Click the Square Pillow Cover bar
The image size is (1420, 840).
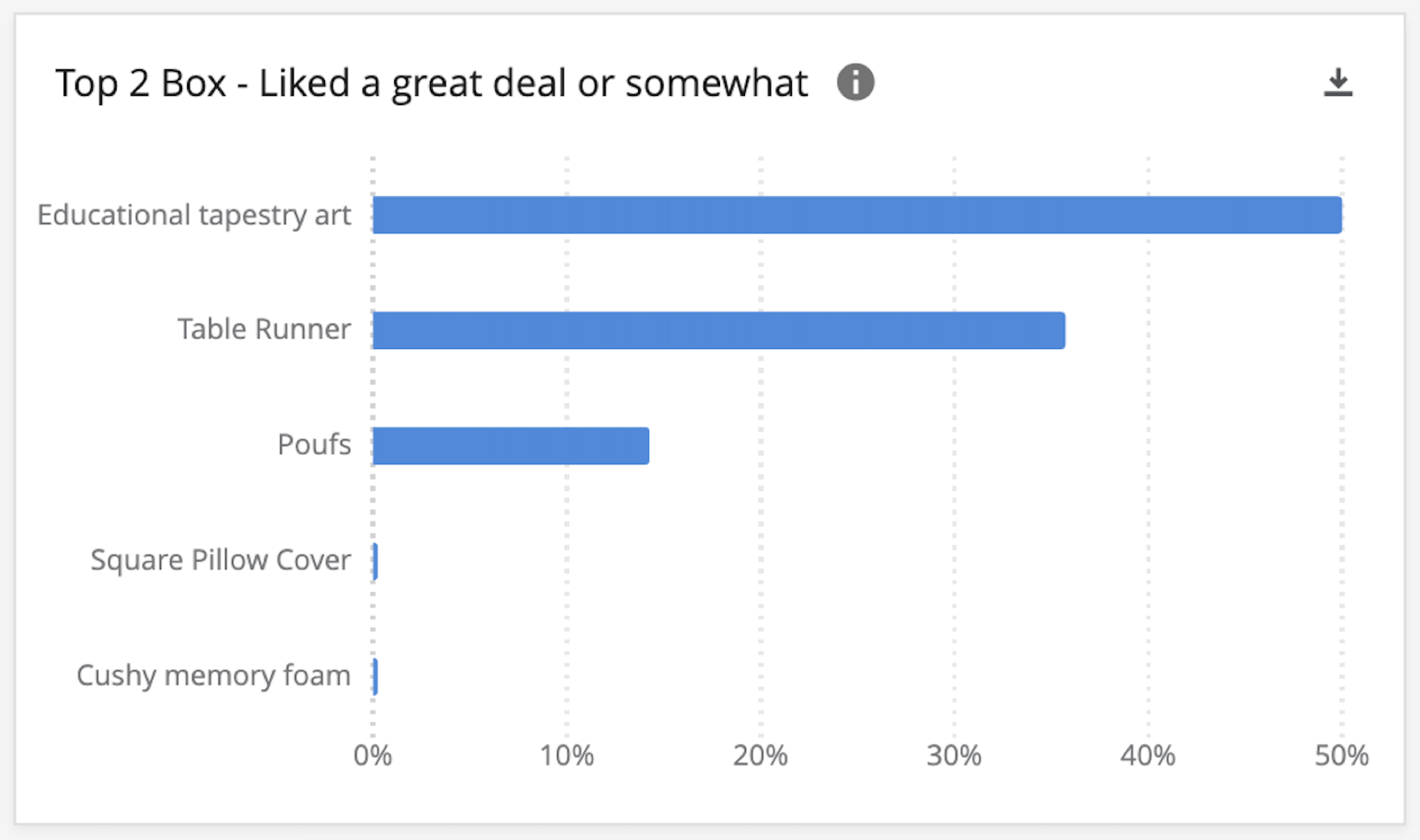(x=375, y=560)
